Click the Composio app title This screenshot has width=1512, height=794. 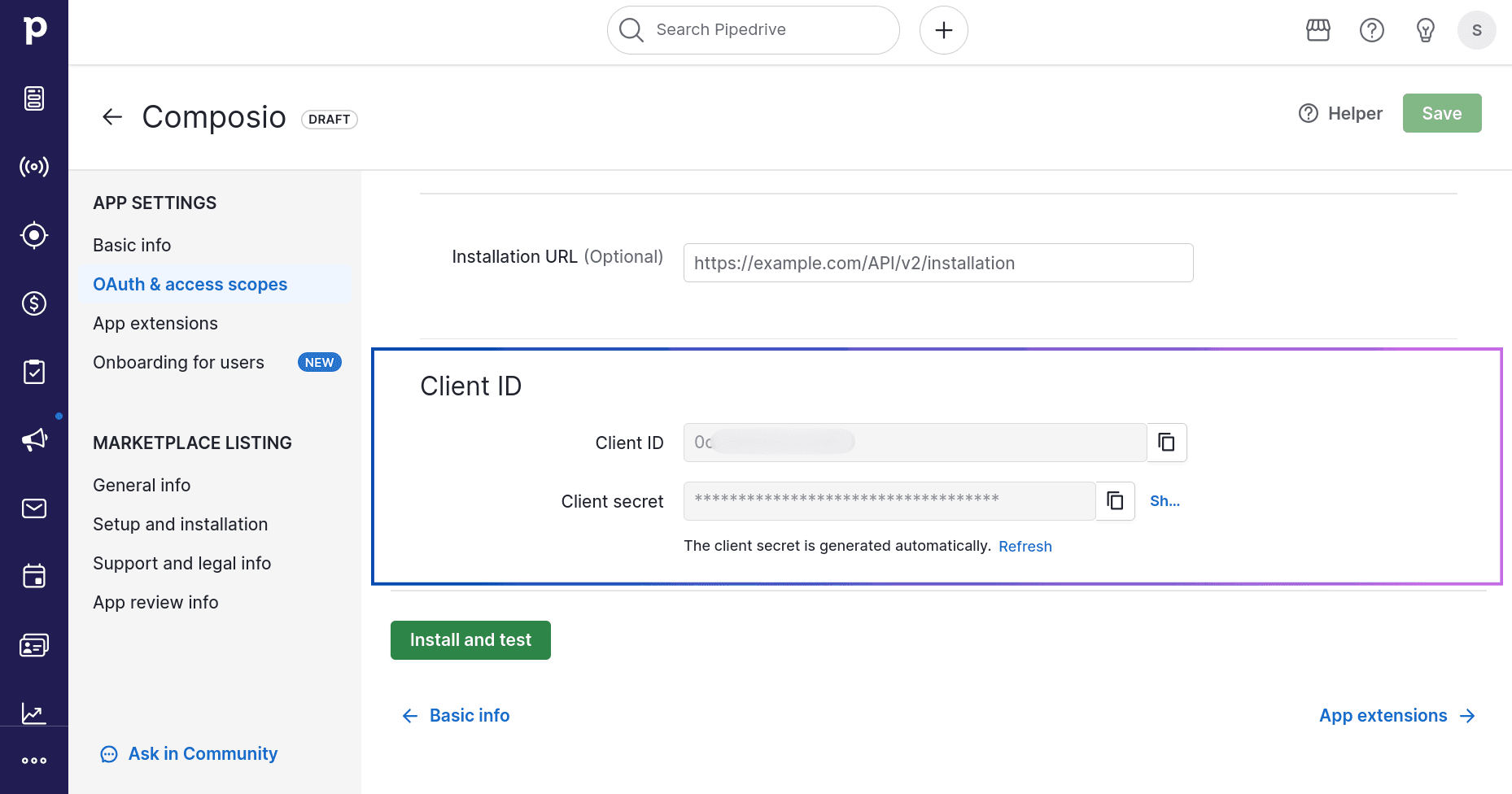click(214, 117)
